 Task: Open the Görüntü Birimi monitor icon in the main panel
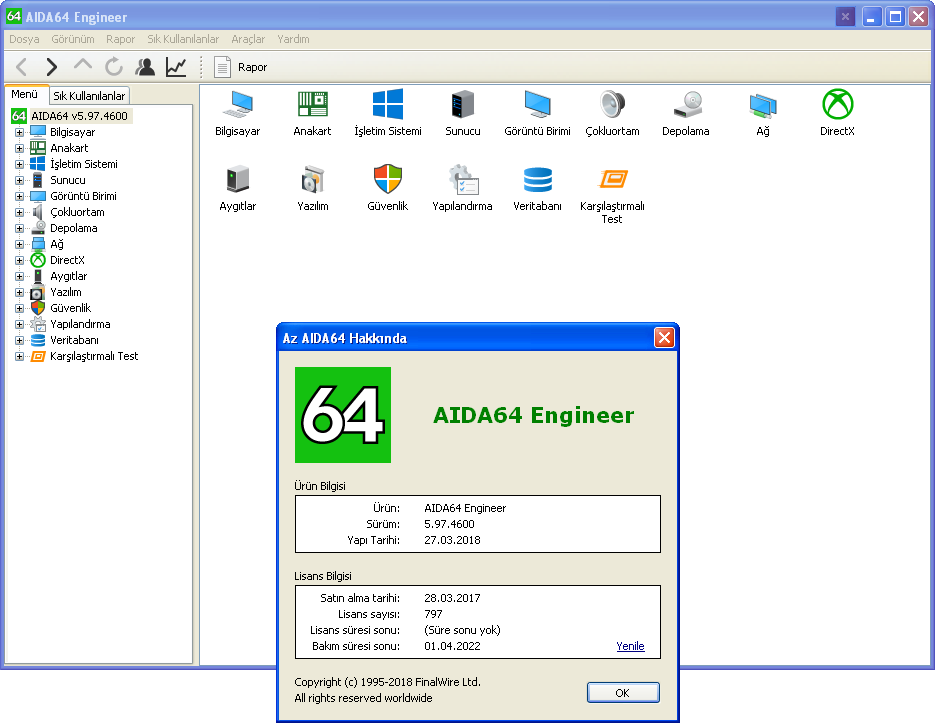(537, 105)
